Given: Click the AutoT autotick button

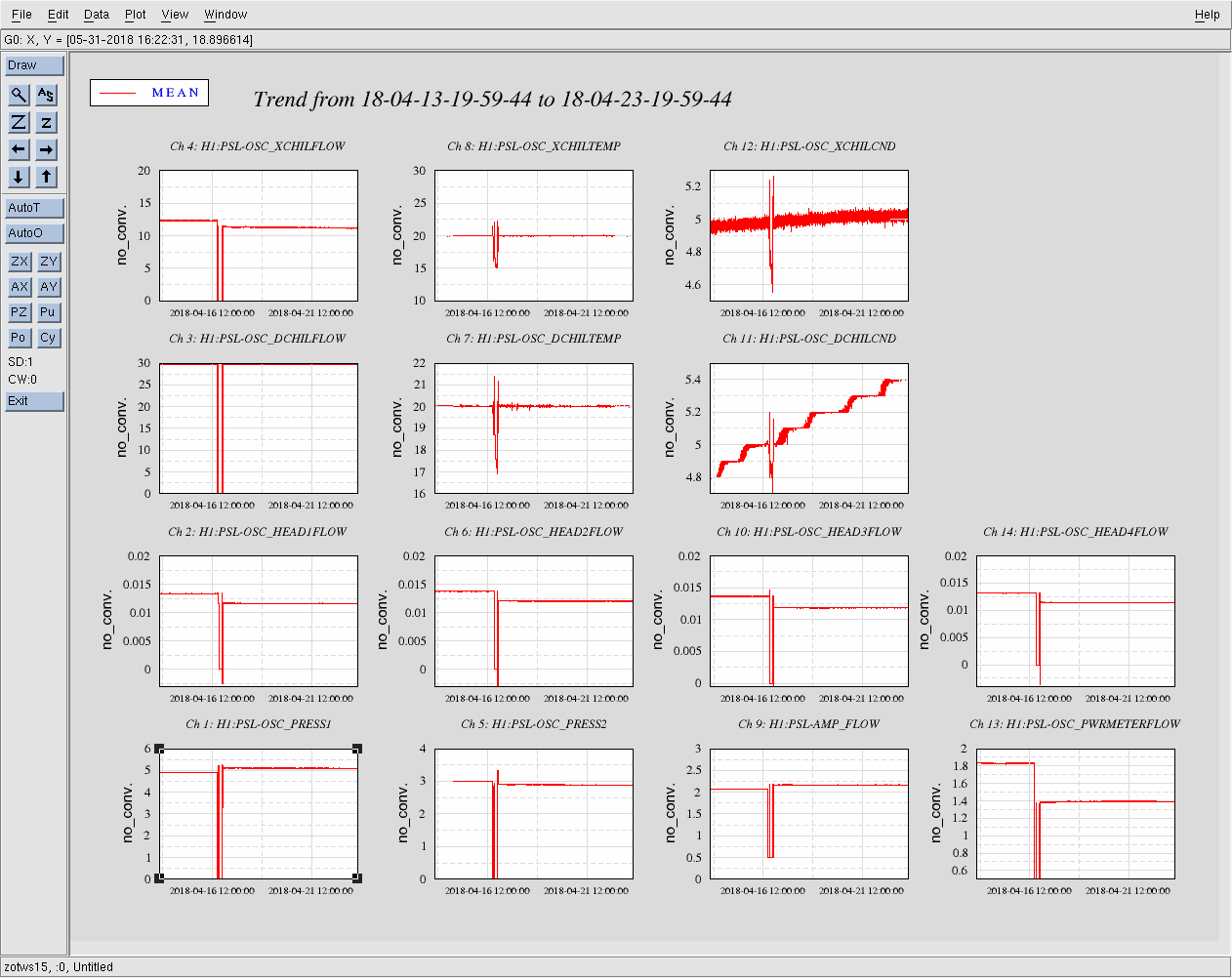Looking at the screenshot, I should (34, 208).
